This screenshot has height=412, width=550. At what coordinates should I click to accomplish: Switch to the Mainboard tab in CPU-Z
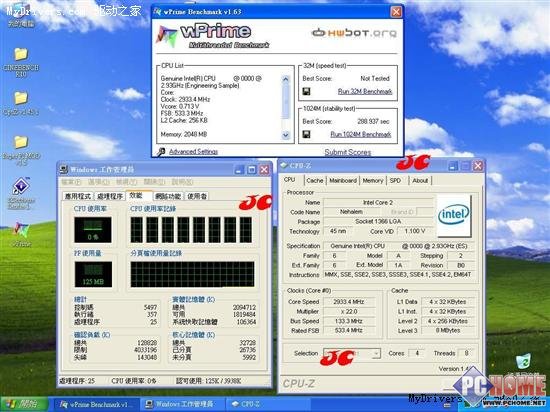[x=343, y=181]
